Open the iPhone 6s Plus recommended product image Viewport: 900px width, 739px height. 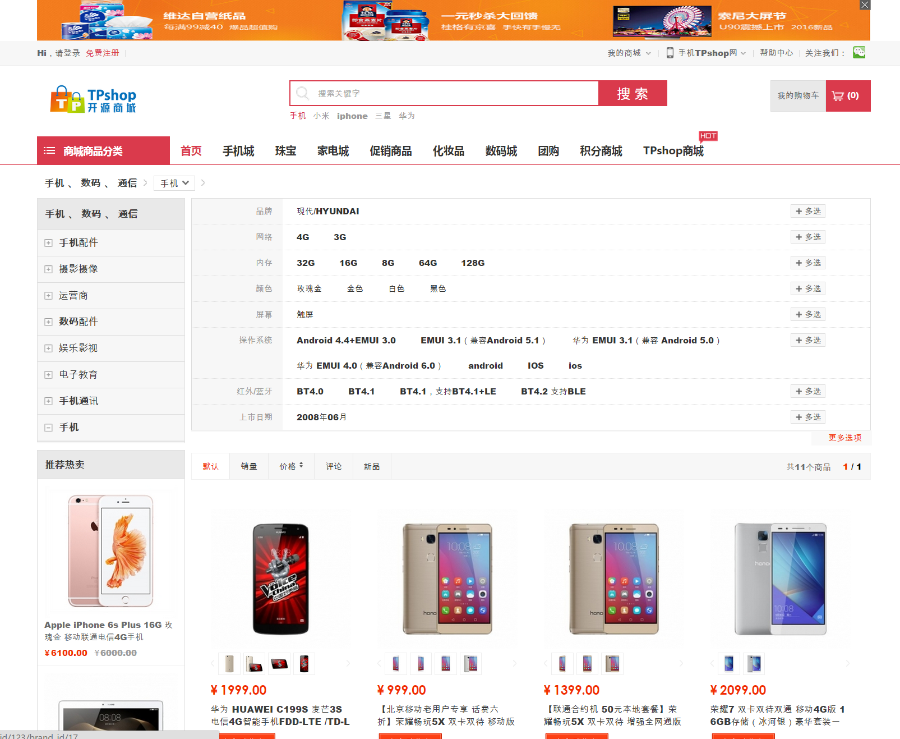(111, 551)
